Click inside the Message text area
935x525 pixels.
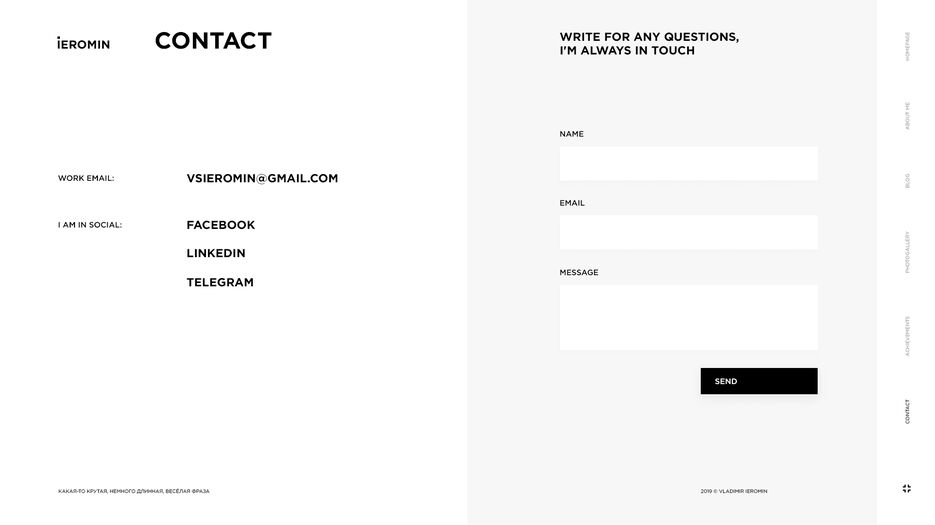(689, 317)
